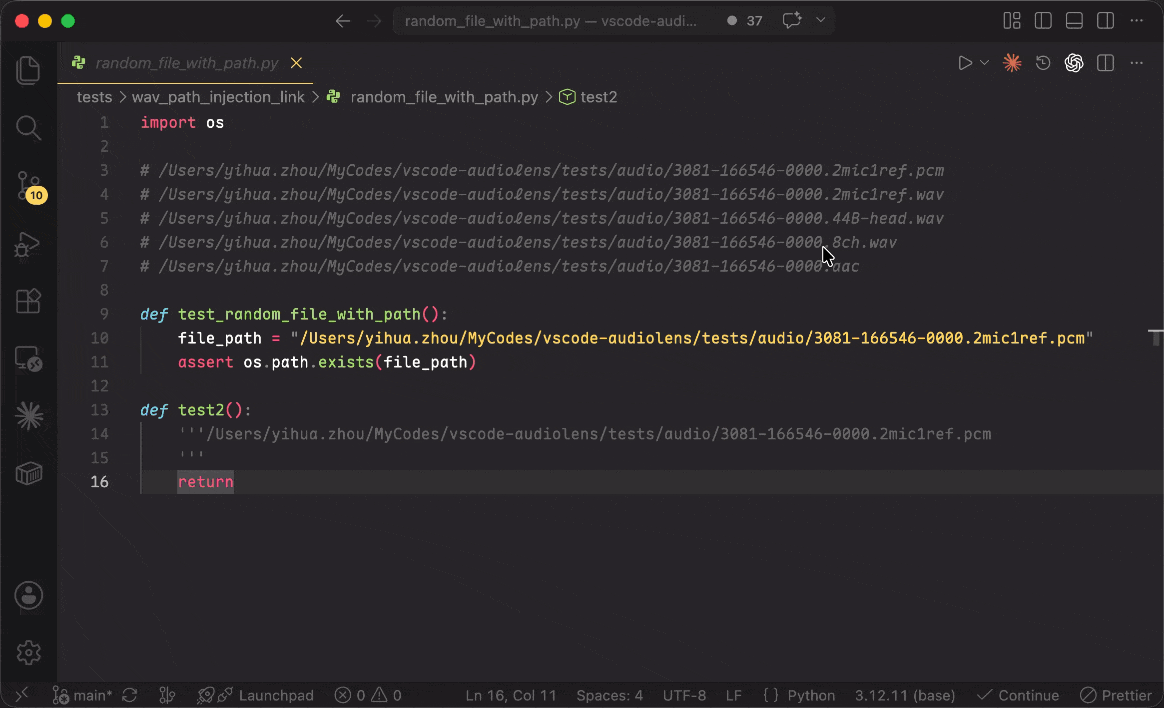Open Customize Layout icon
Image resolution: width=1164 pixels, height=708 pixels.
pyautogui.click(x=1012, y=21)
